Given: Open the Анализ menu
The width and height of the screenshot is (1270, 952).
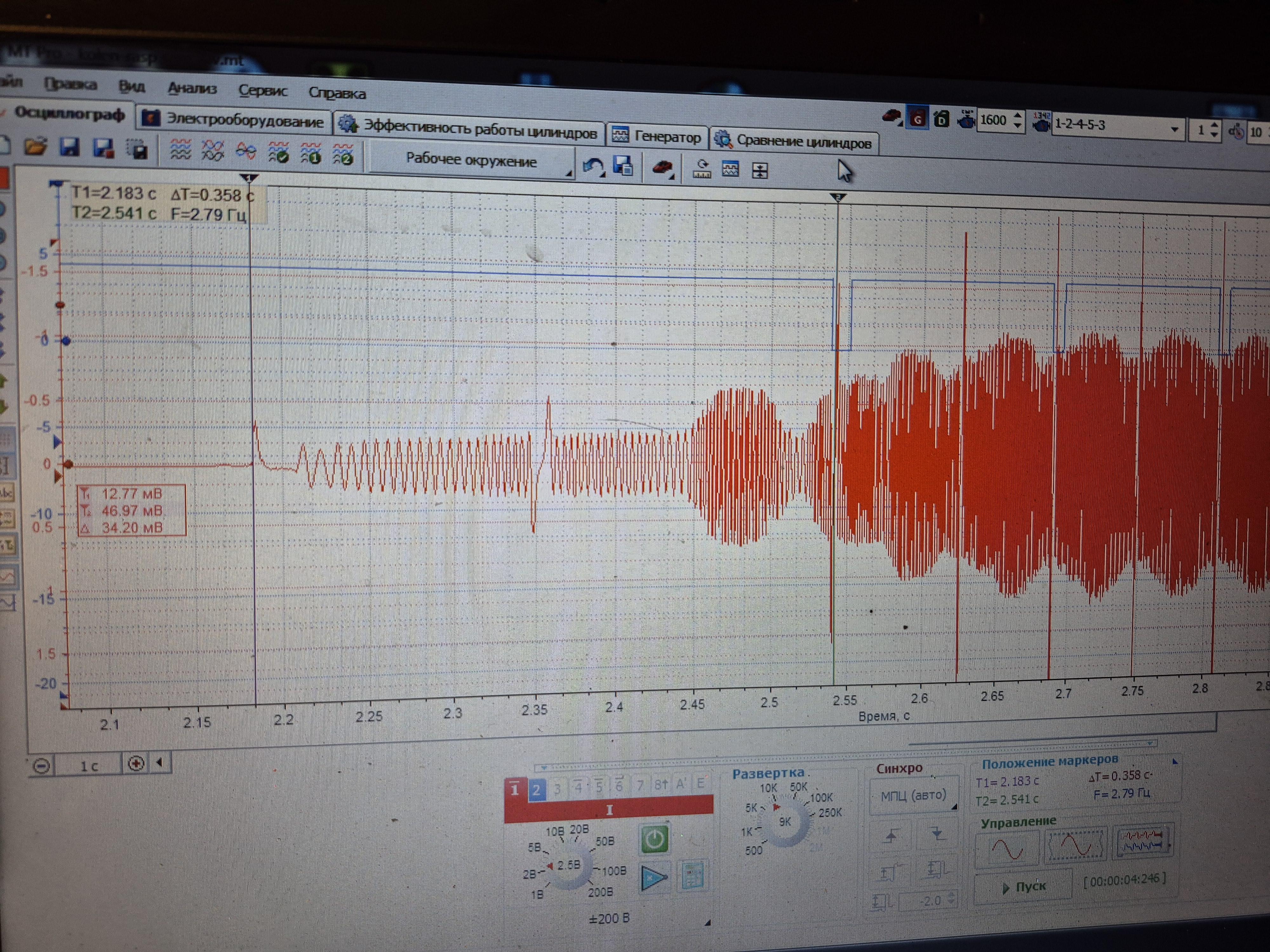Looking at the screenshot, I should pyautogui.click(x=192, y=88).
